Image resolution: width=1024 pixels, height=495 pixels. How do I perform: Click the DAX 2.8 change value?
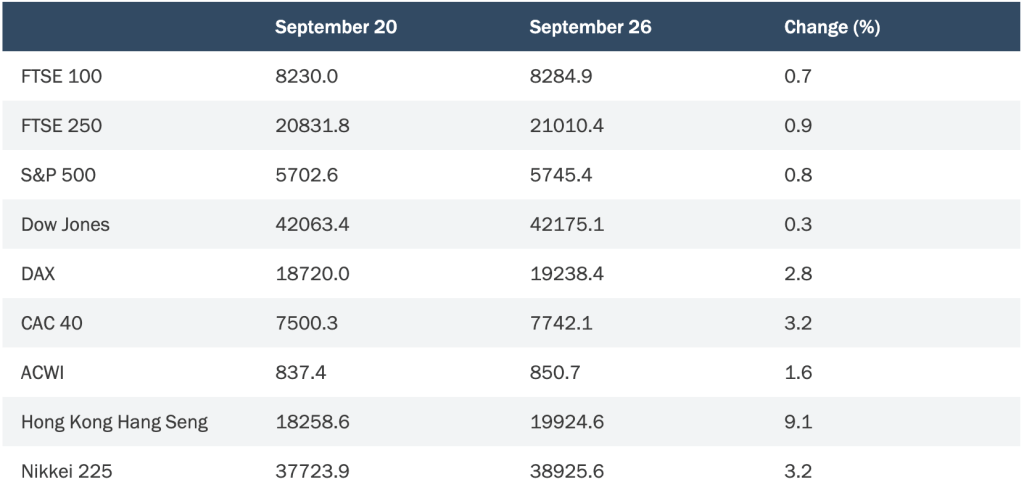[x=798, y=274]
